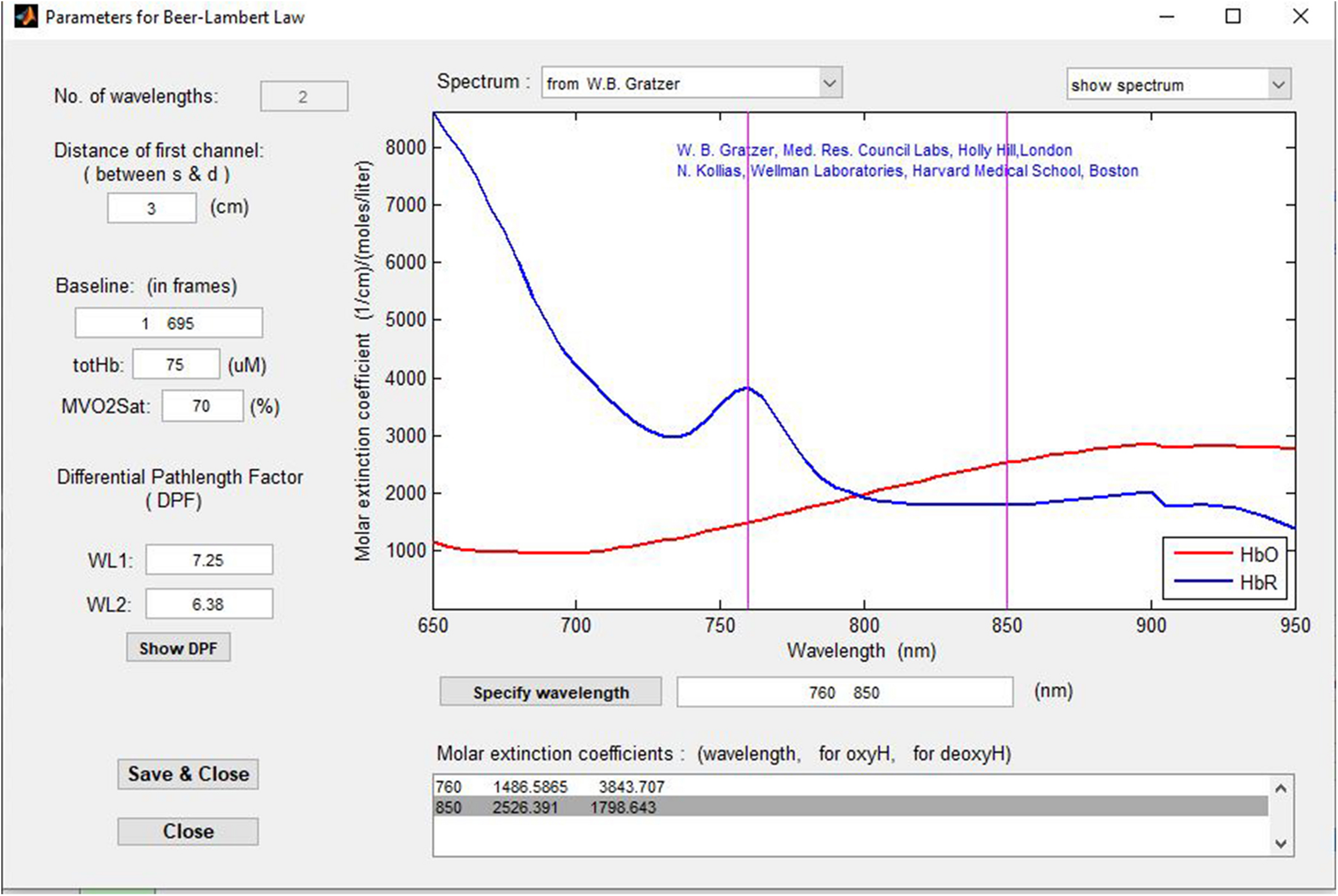The width and height of the screenshot is (1338, 896).
Task: Click the MVO2Sat percentage field
Action: [x=202, y=407]
